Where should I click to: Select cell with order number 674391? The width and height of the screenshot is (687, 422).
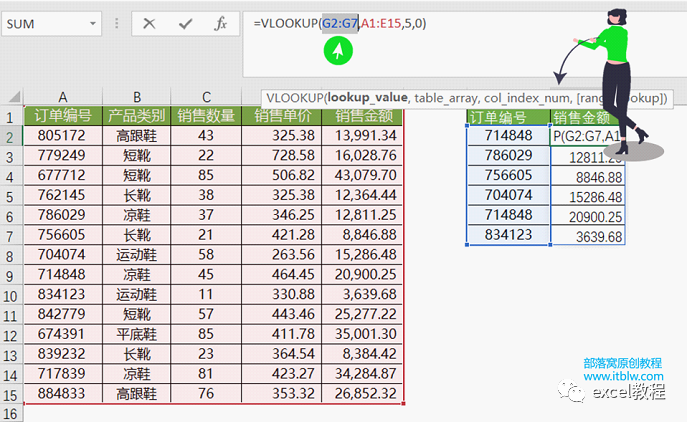(x=63, y=334)
